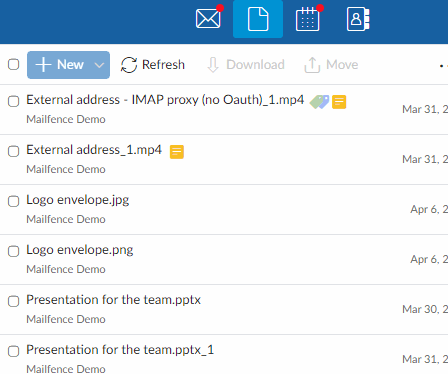Click the Download toolbar item
448x374 pixels.
coord(246,65)
